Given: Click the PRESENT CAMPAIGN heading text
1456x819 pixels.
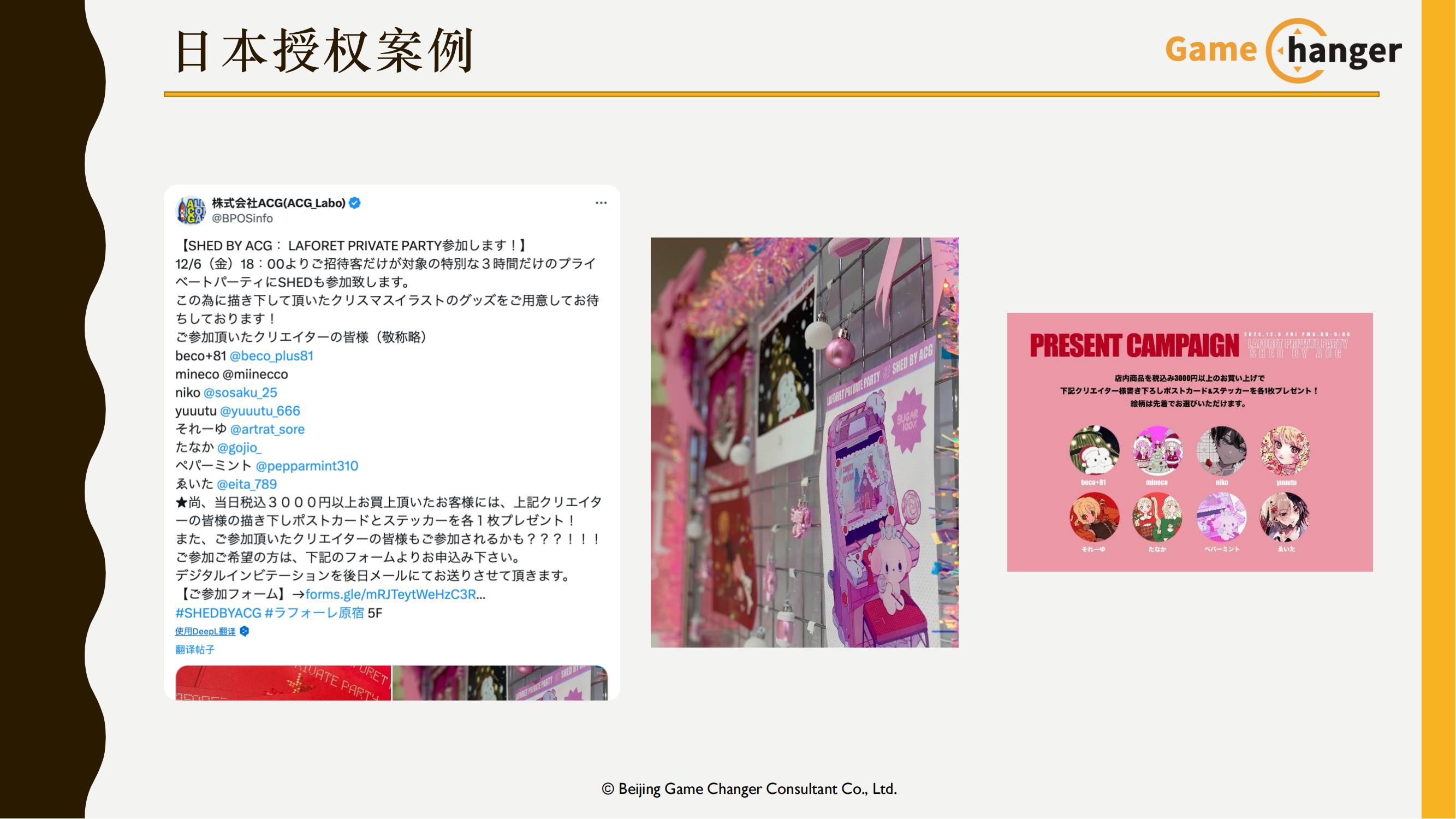Looking at the screenshot, I should tap(1134, 346).
